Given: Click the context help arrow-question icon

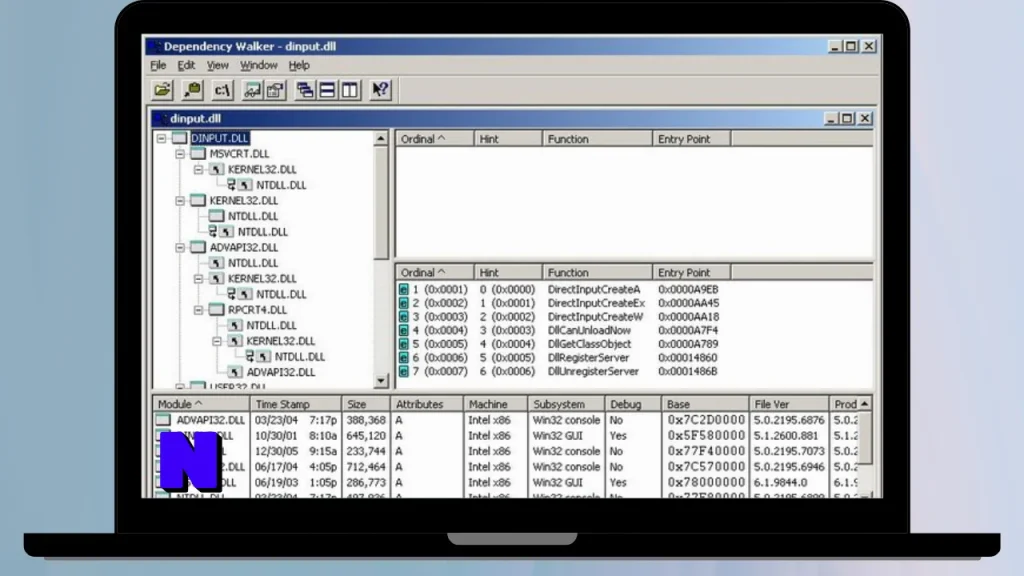Looking at the screenshot, I should (380, 90).
